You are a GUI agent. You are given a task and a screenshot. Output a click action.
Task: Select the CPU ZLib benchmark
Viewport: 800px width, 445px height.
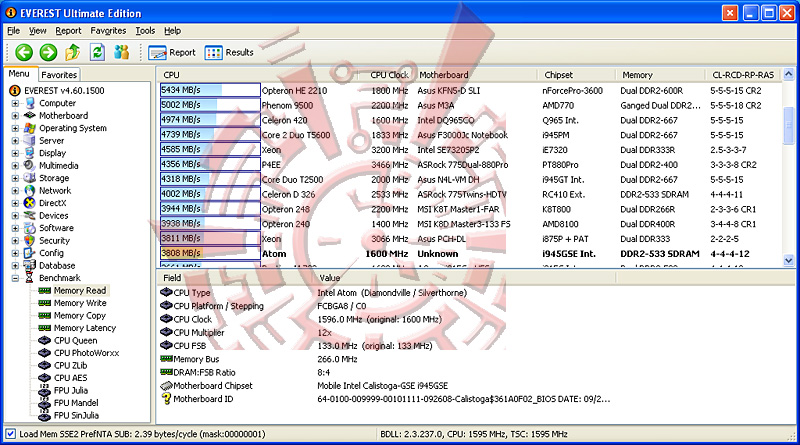coord(70,365)
